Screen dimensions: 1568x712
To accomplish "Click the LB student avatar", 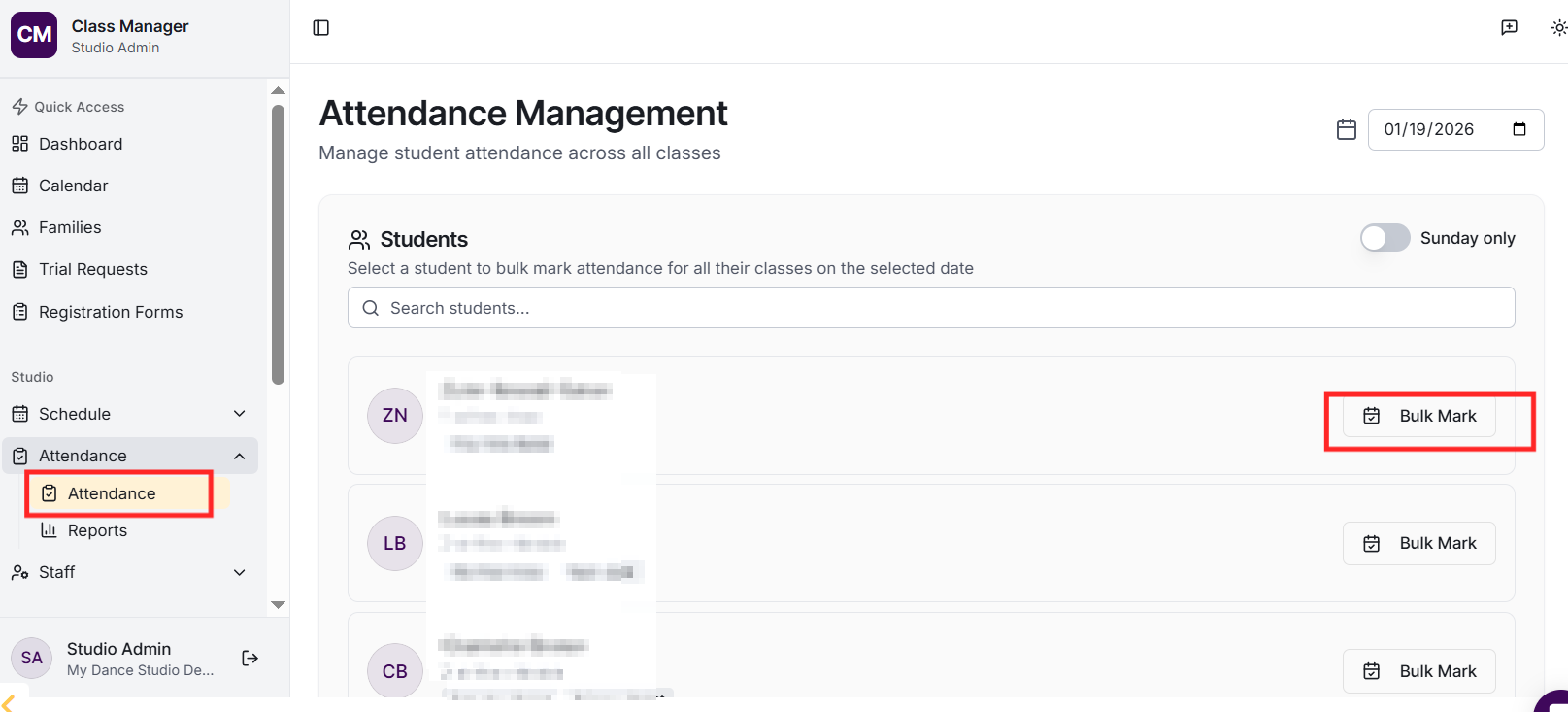I will click(395, 543).
